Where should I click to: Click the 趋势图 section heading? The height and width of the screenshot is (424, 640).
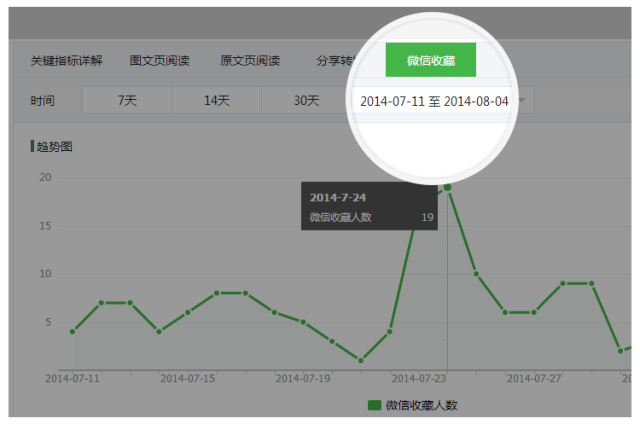click(54, 147)
